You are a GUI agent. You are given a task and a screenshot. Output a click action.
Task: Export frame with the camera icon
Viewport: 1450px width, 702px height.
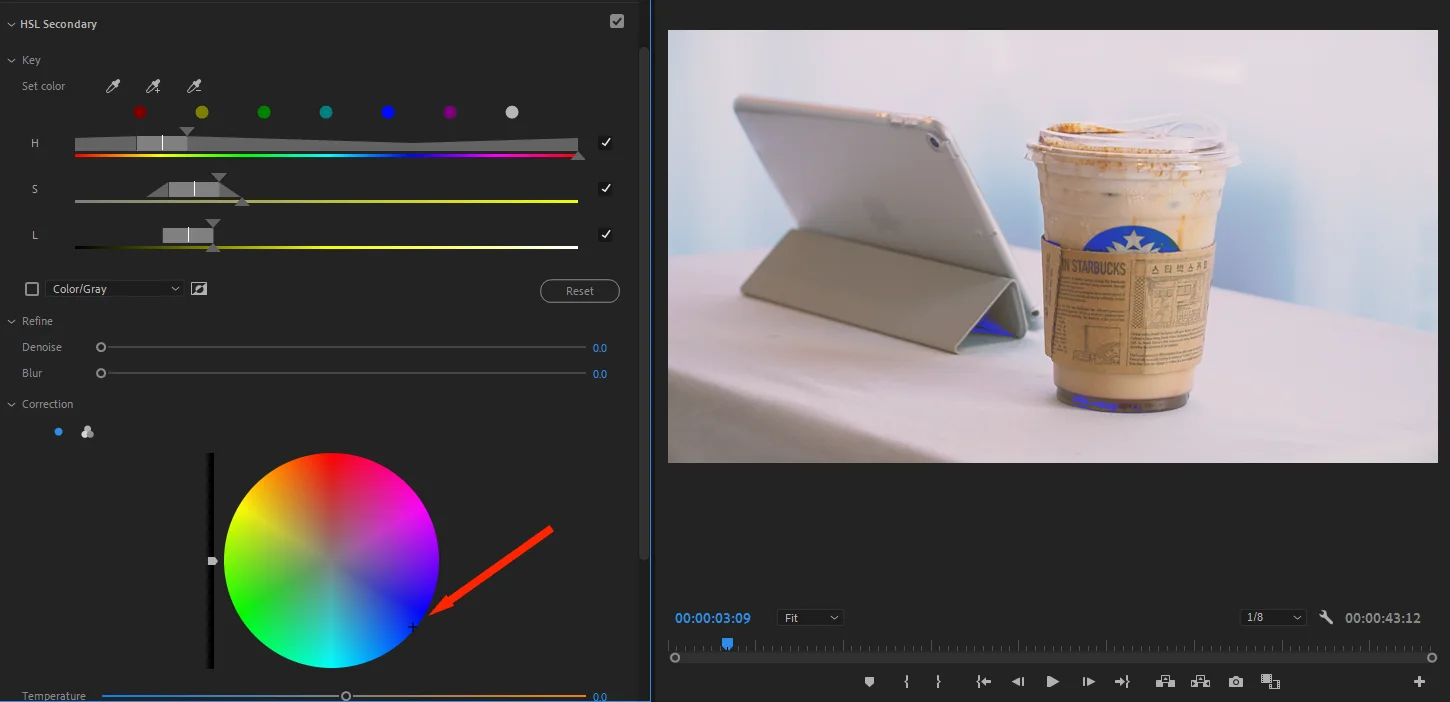(1236, 682)
